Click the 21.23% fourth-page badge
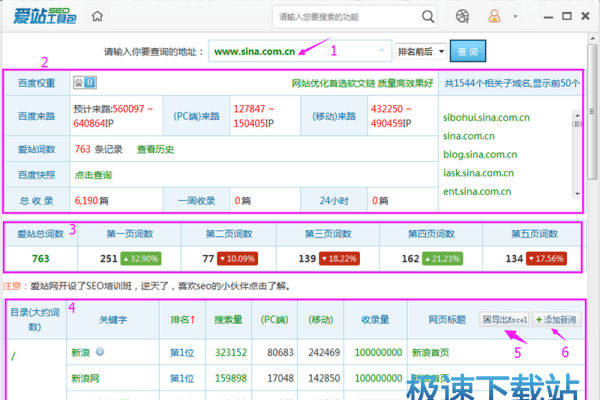 442,259
